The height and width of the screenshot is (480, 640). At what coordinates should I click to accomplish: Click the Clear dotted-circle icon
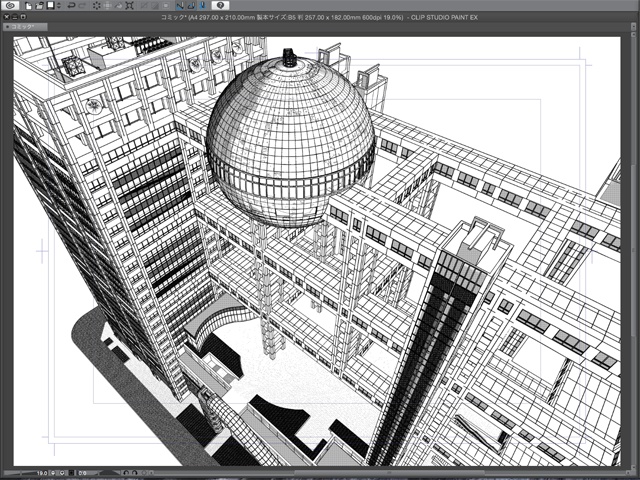(97, 5)
